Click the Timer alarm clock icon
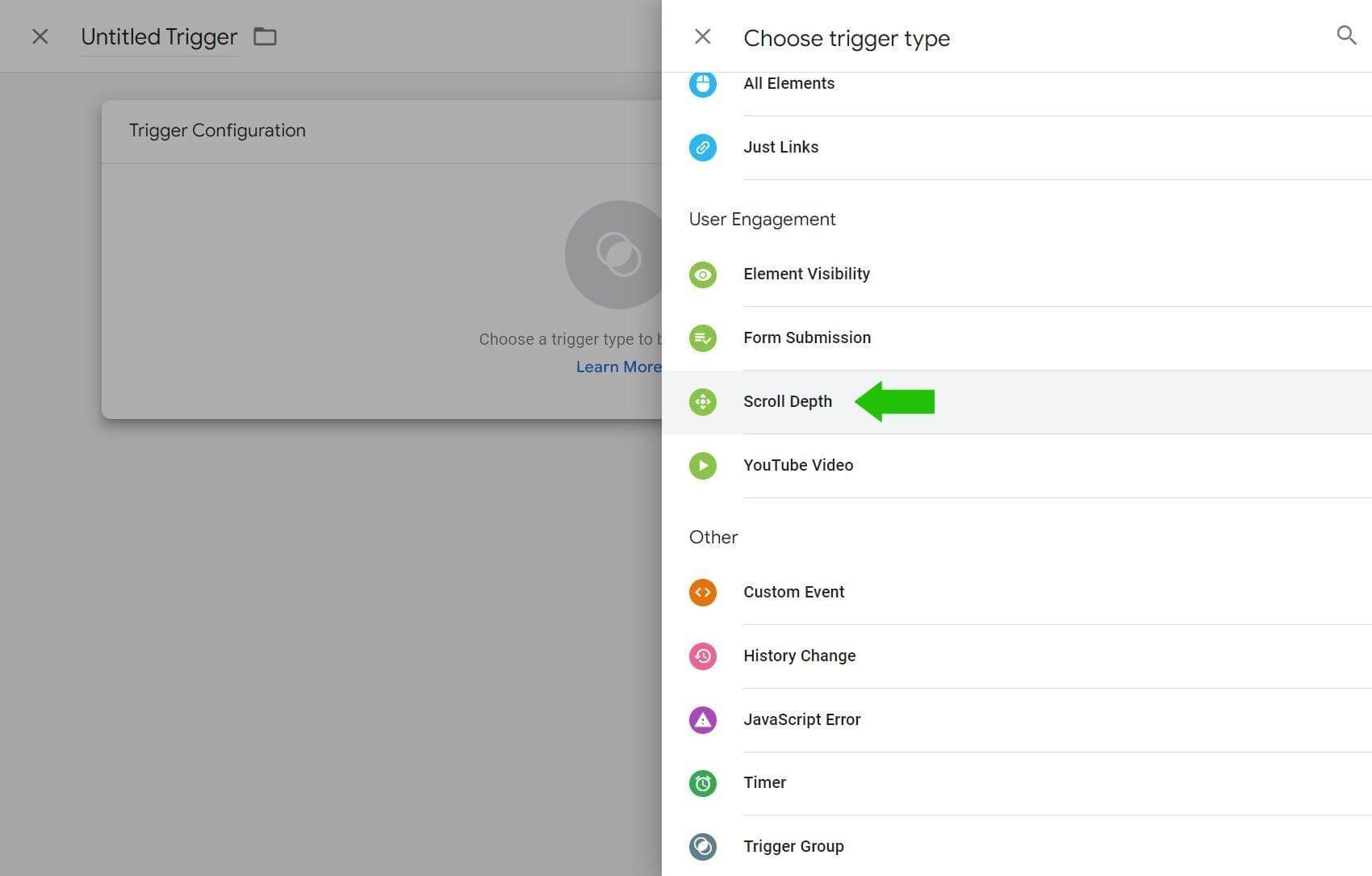The image size is (1372, 876). 703,782
